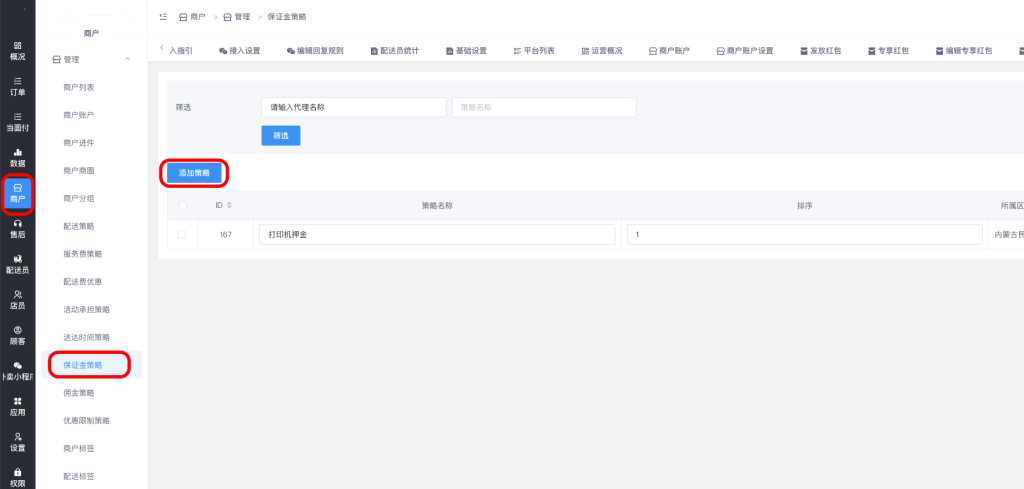Open 订单 orders in the sidebar
This screenshot has width=1024, height=489.
coord(17,86)
